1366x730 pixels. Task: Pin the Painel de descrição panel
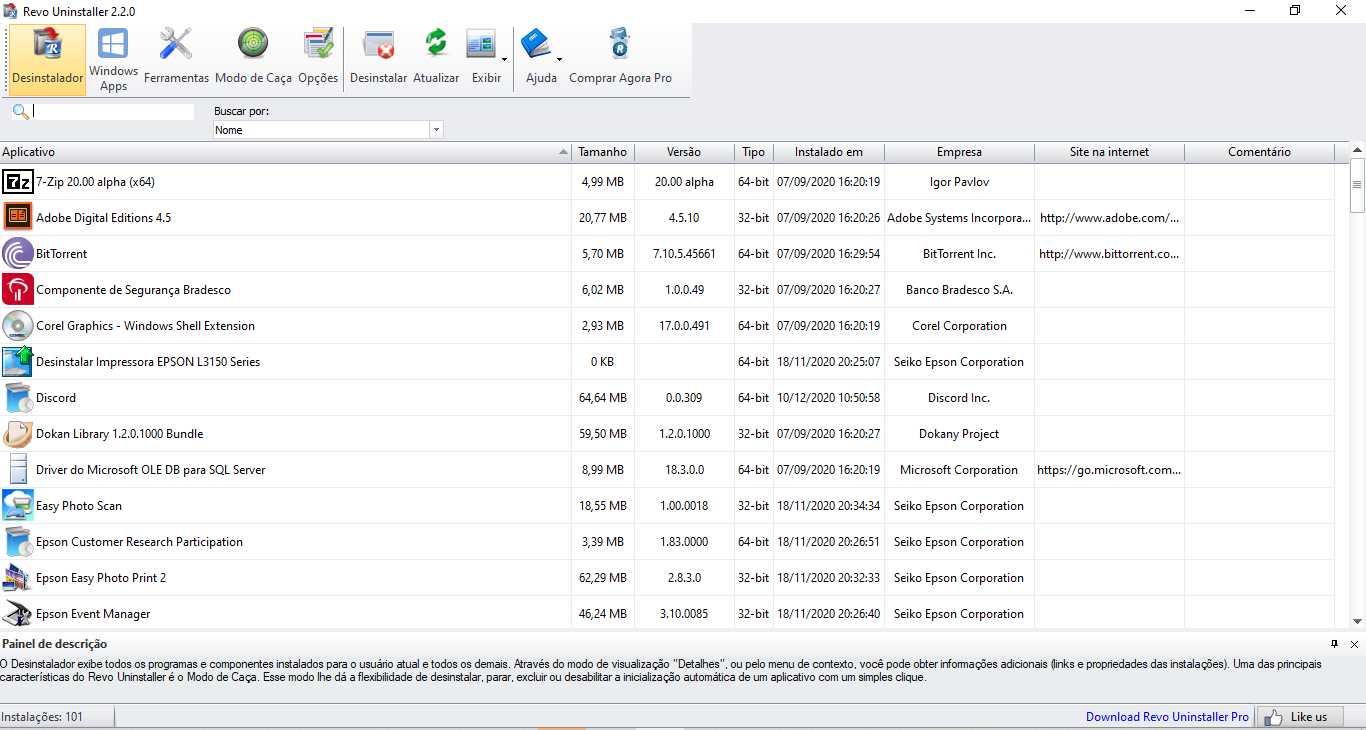1334,644
